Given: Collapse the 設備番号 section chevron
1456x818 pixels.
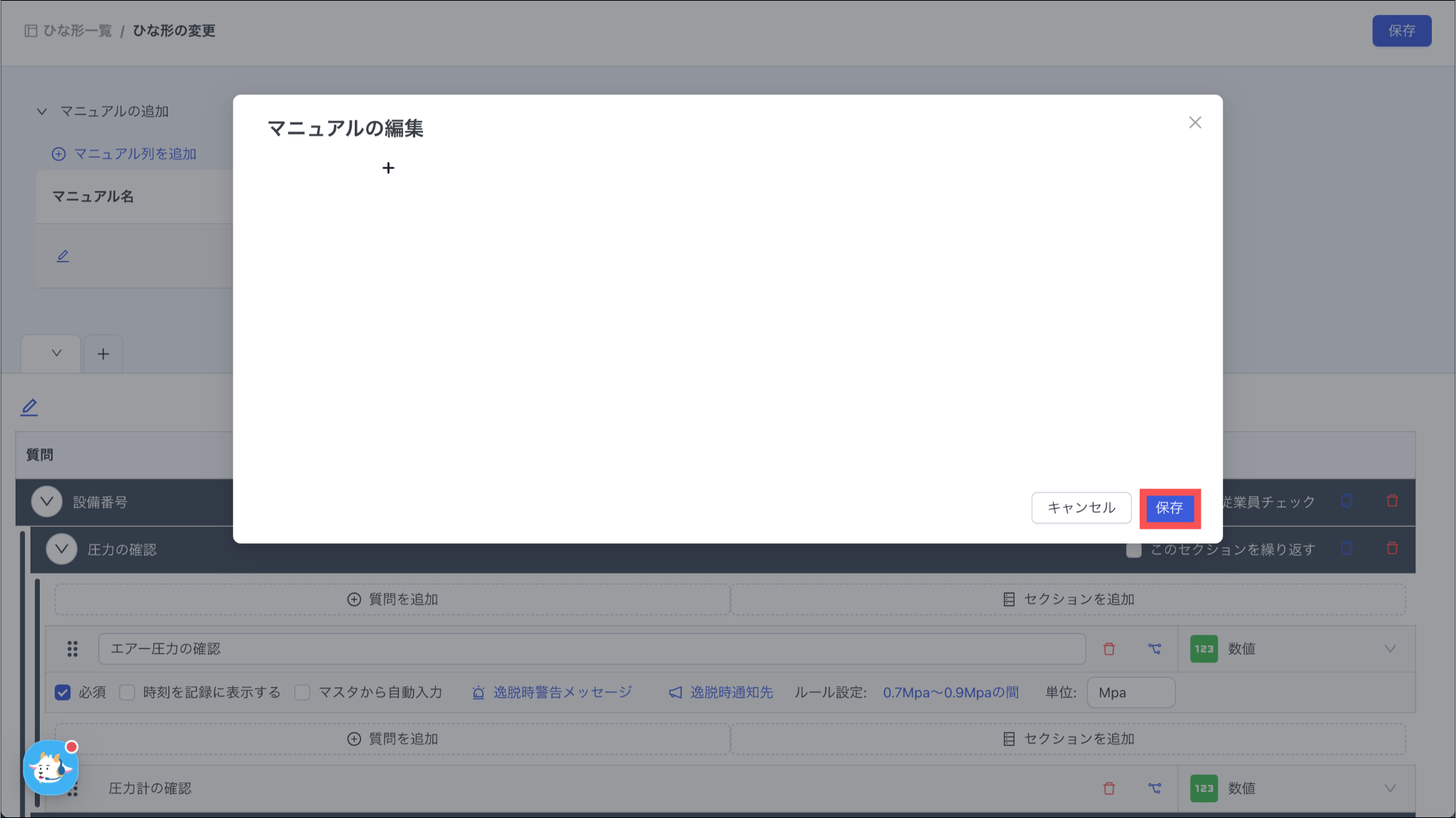Looking at the screenshot, I should pyautogui.click(x=47, y=502).
